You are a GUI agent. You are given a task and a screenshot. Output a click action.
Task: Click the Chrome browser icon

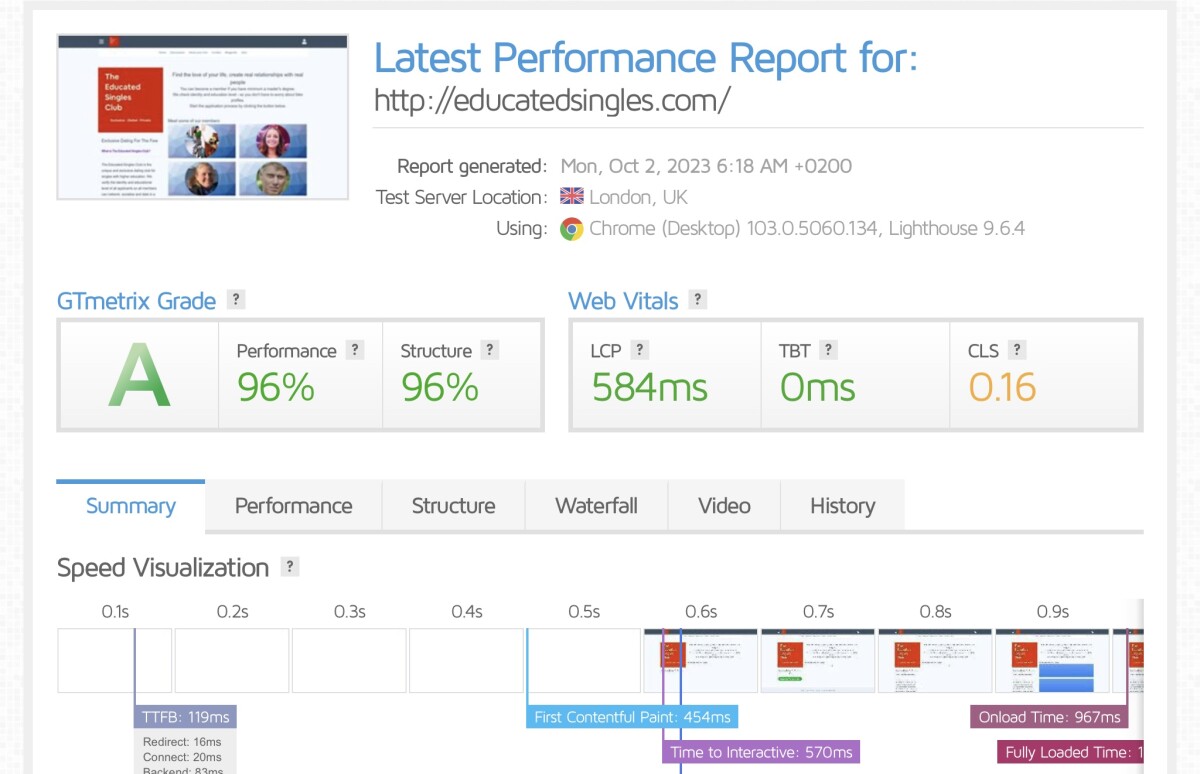point(571,229)
